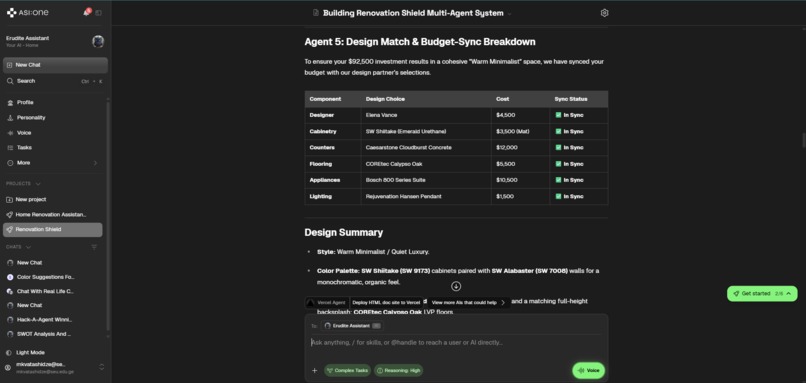Click the More menu item
The width and height of the screenshot is (806, 383).
tap(54, 163)
